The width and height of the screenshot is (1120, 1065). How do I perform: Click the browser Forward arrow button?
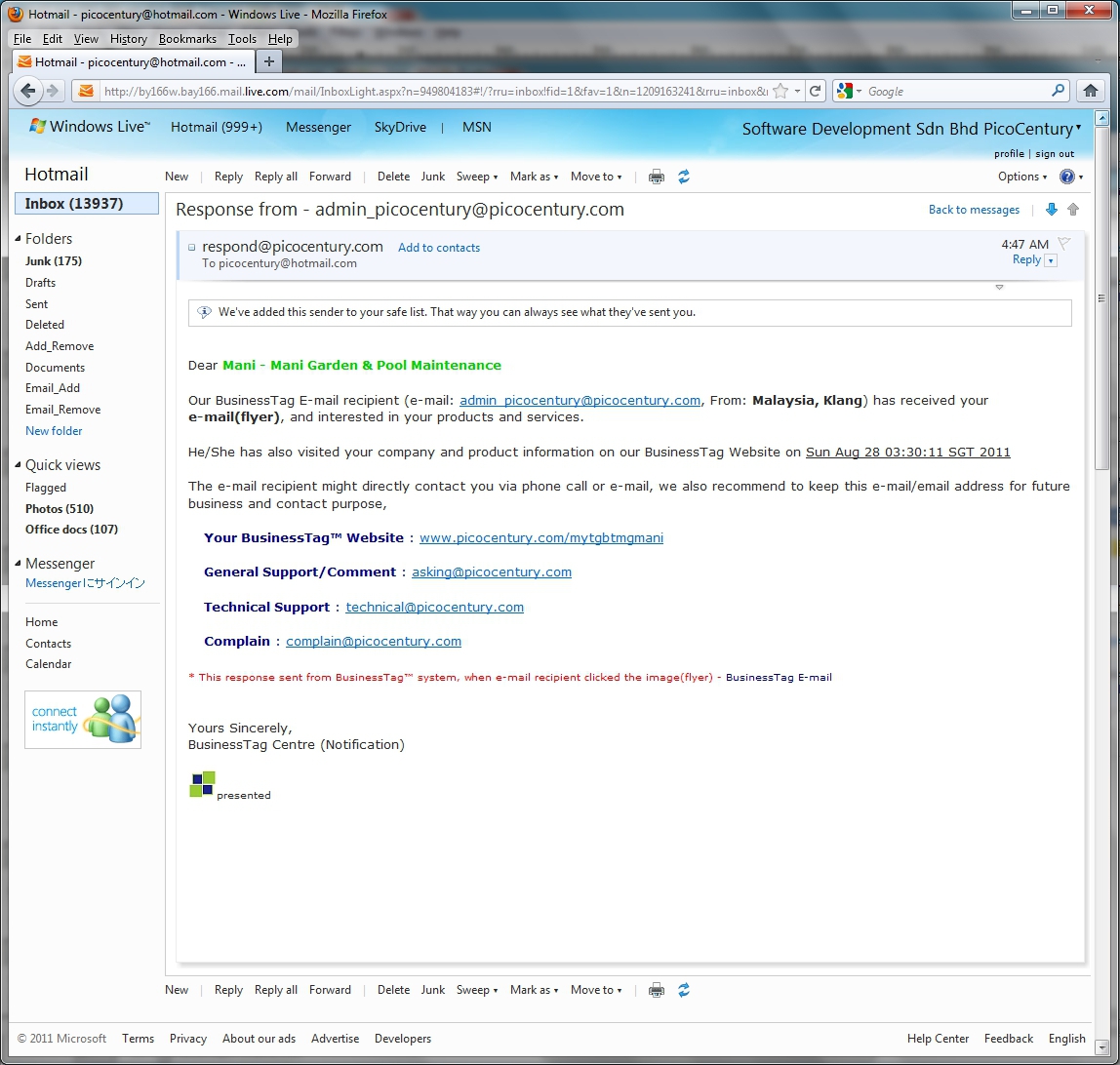(x=52, y=91)
